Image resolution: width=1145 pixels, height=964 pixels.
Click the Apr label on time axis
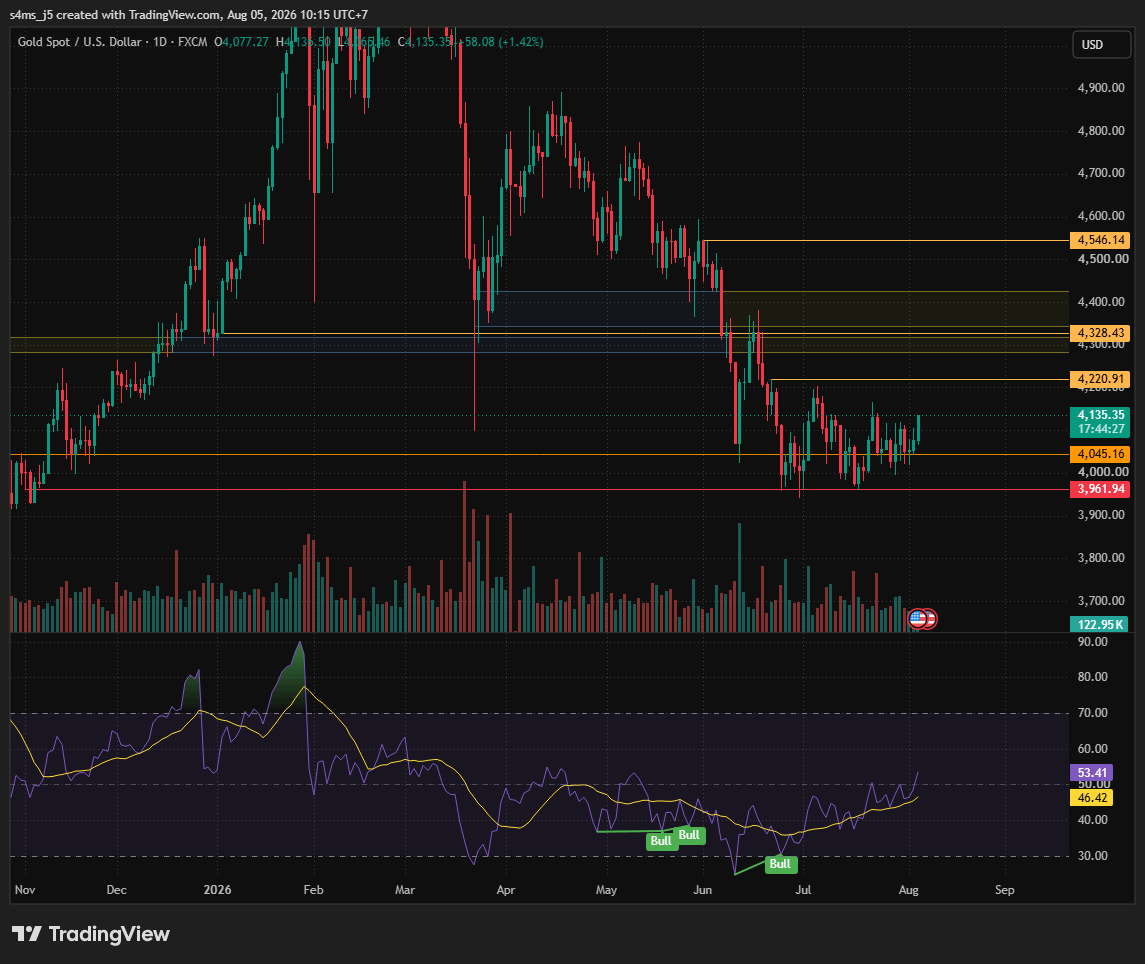coord(505,890)
